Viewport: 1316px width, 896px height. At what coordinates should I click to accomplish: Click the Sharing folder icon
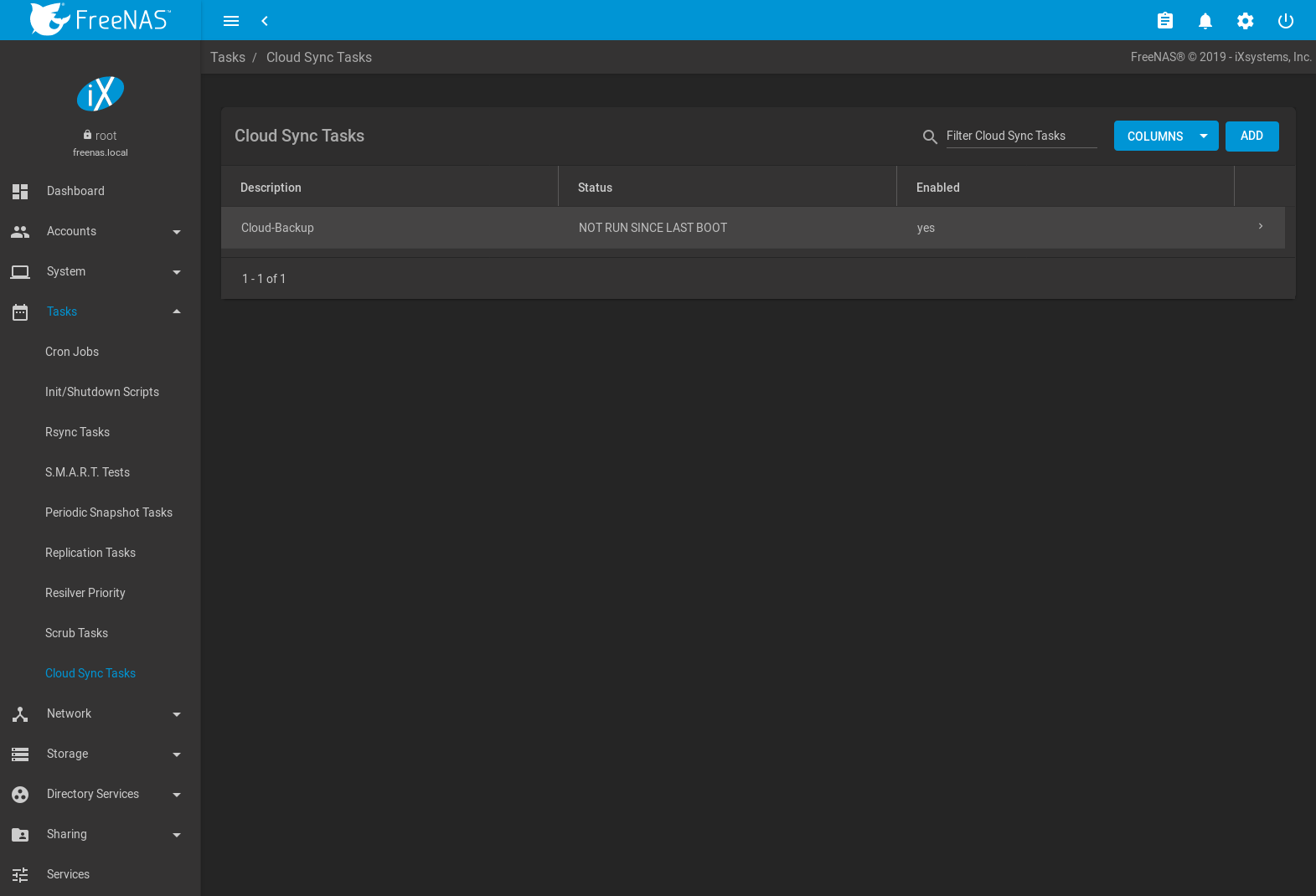(x=20, y=834)
